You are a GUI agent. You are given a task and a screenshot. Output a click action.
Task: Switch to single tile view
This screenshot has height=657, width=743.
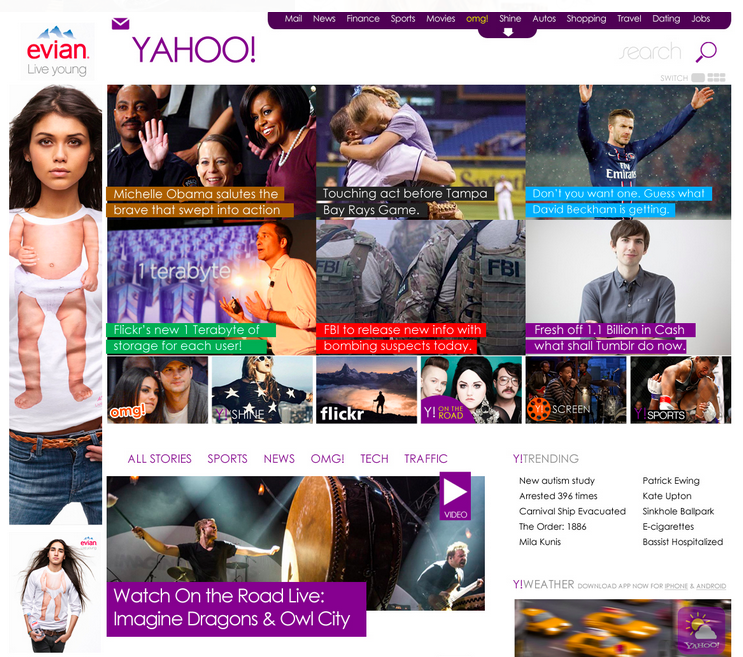[698, 78]
